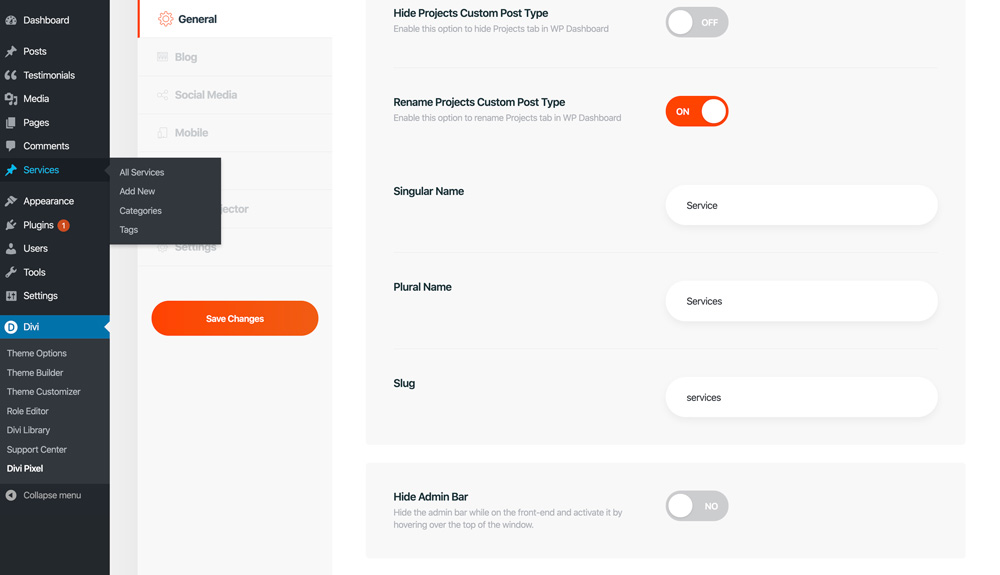This screenshot has height=575, width=1000.
Task: Turn off Rename Projects Custom Post Type
Action: pyautogui.click(x=696, y=112)
